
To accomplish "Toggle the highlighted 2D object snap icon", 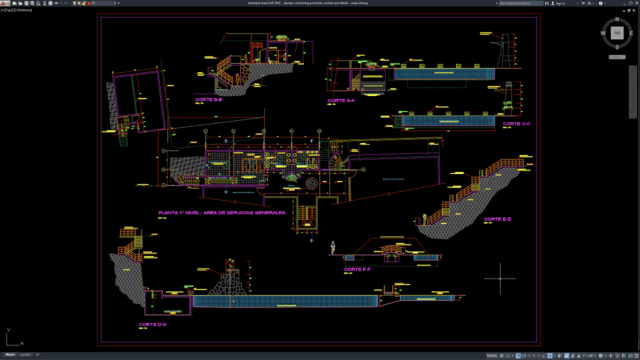I will pyautogui.click(x=550, y=356).
